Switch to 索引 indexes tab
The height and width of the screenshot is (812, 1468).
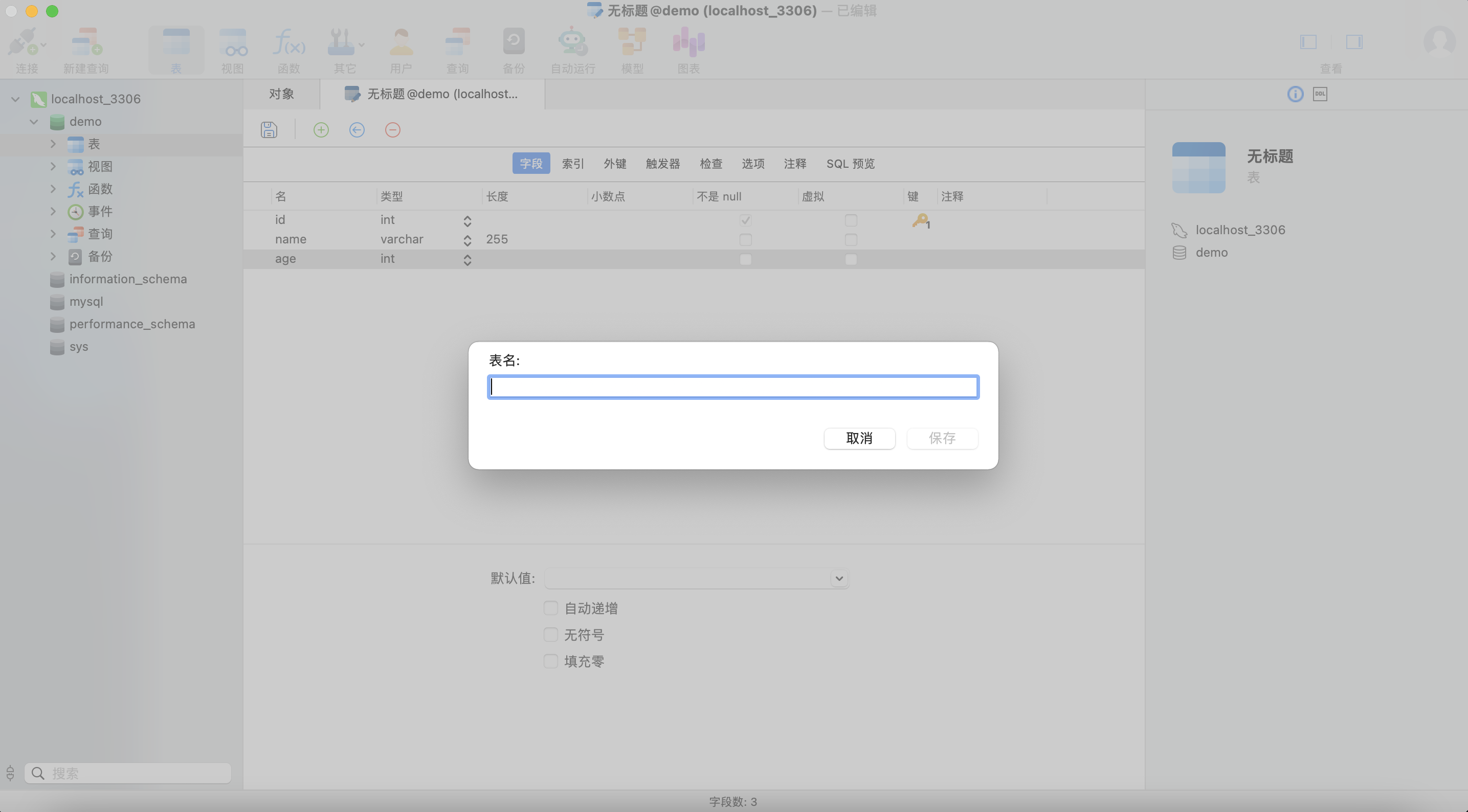coord(573,164)
